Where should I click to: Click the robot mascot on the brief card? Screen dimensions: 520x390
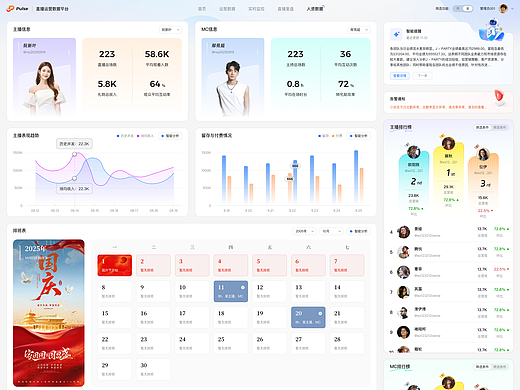(x=492, y=30)
